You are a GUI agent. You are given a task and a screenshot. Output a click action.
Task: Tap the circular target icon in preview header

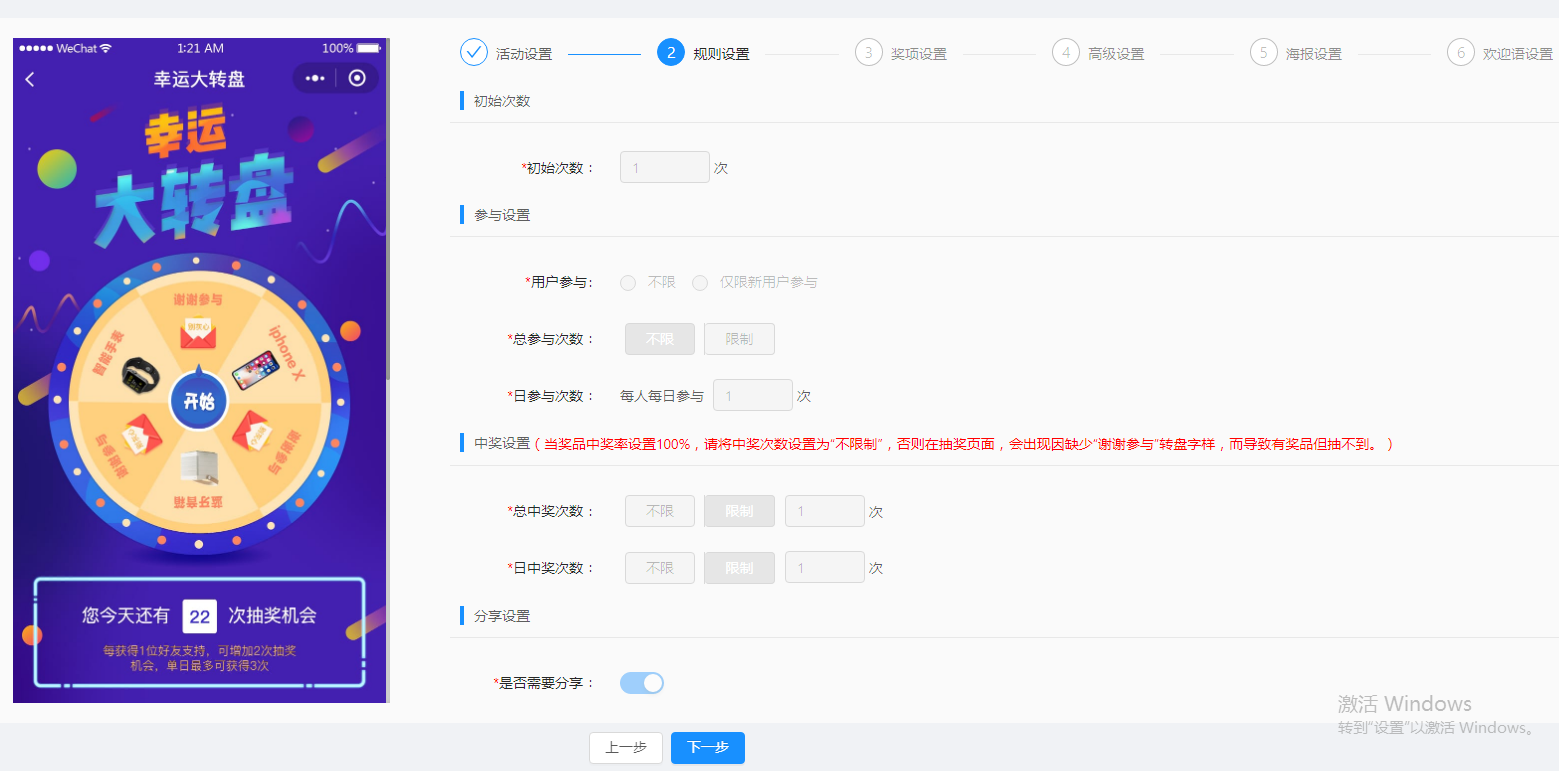click(x=357, y=78)
